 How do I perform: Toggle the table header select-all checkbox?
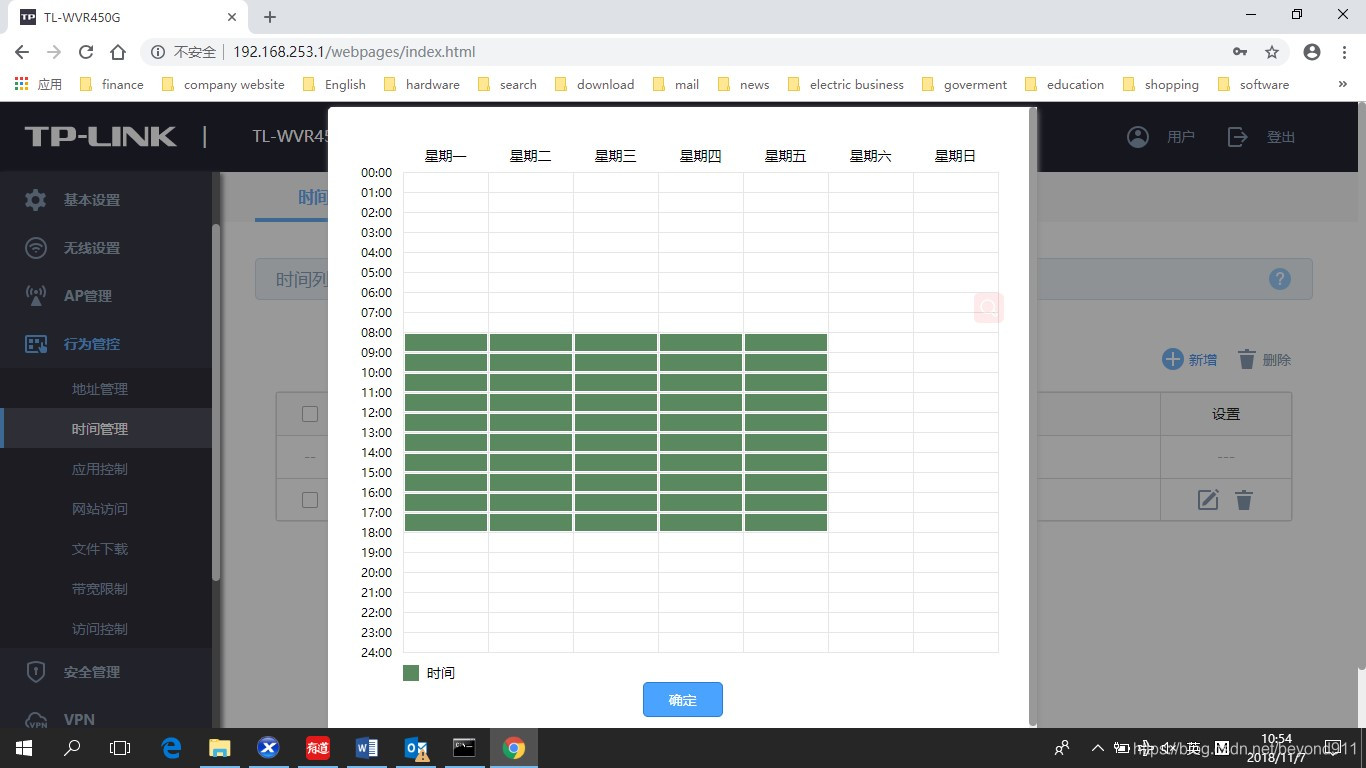[310, 414]
